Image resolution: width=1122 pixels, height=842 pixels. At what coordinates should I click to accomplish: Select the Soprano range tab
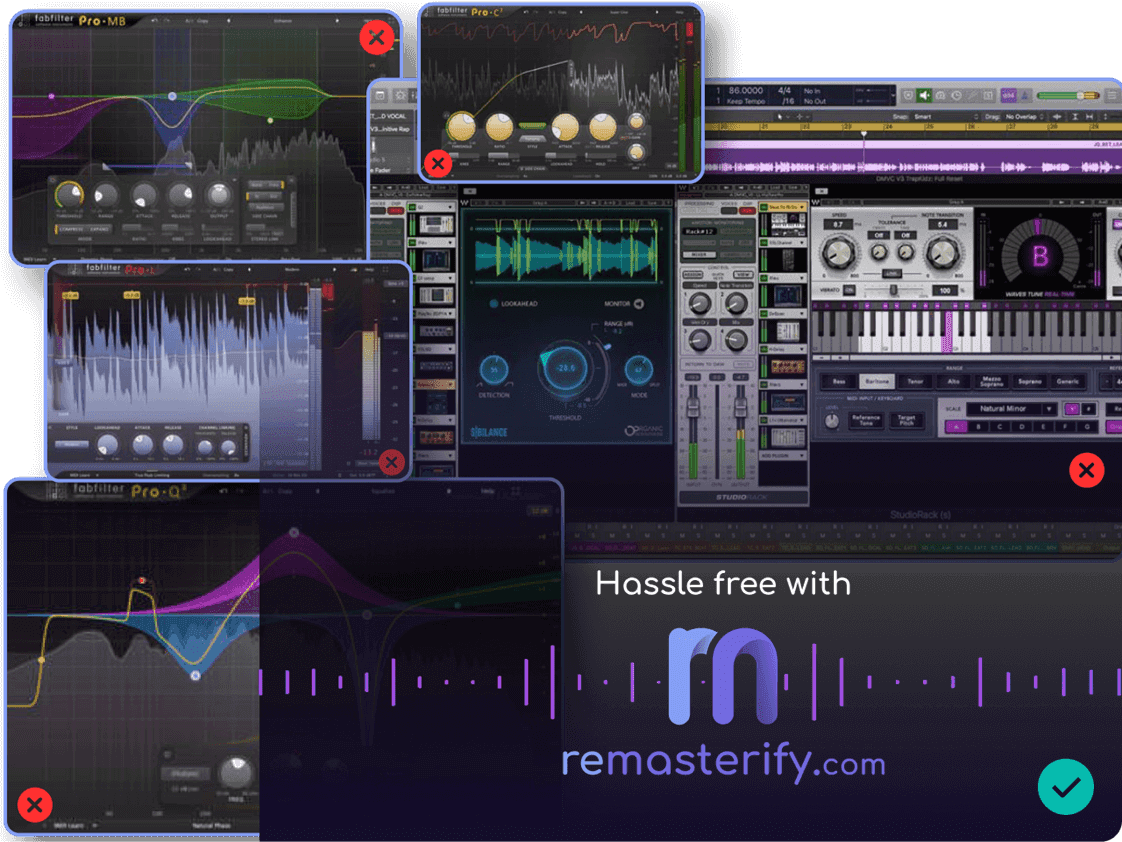1030,382
